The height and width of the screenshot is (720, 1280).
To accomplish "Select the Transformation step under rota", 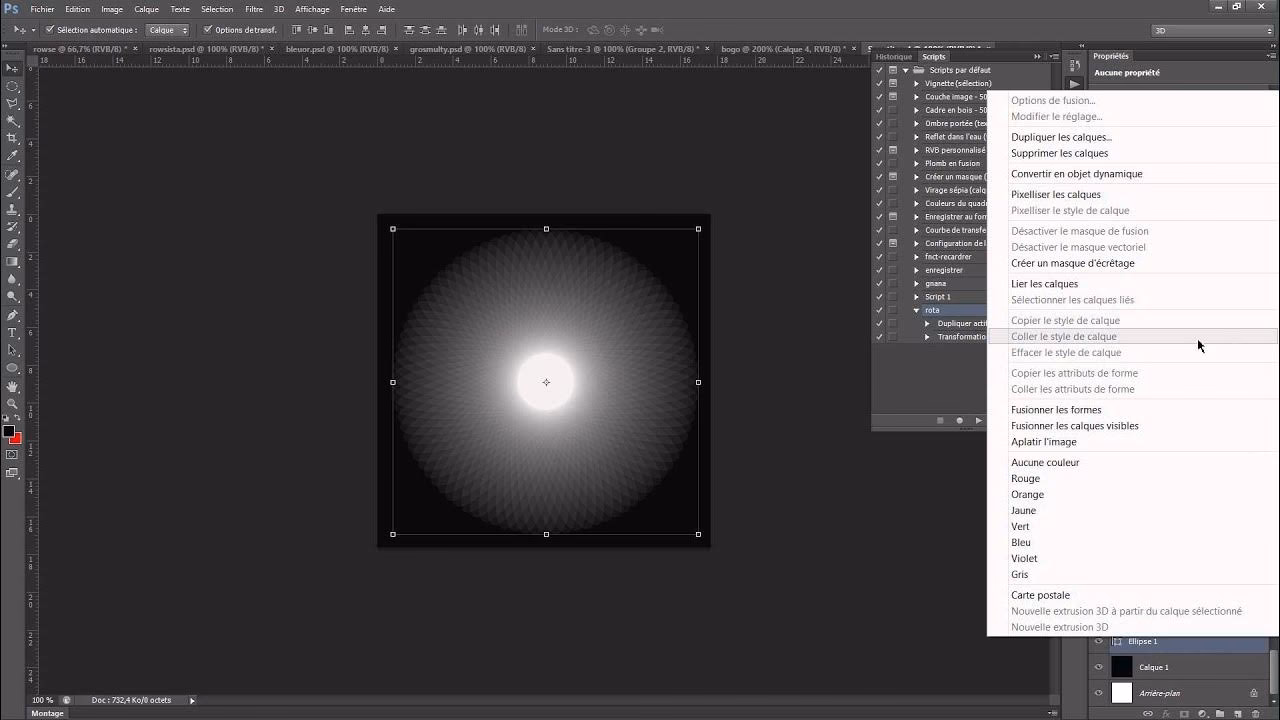I will pyautogui.click(x=962, y=337).
